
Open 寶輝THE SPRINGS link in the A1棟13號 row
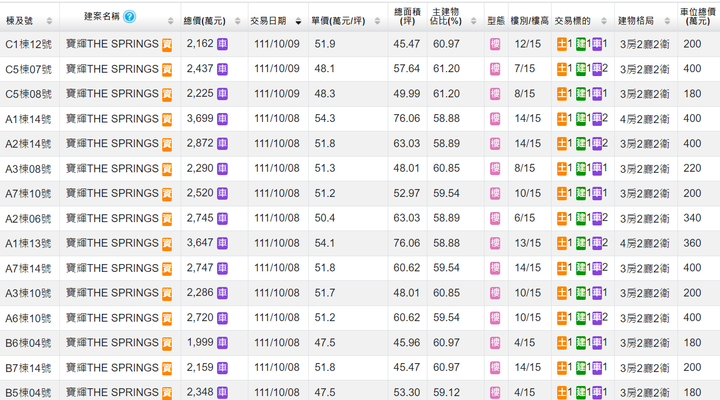[x=112, y=243]
